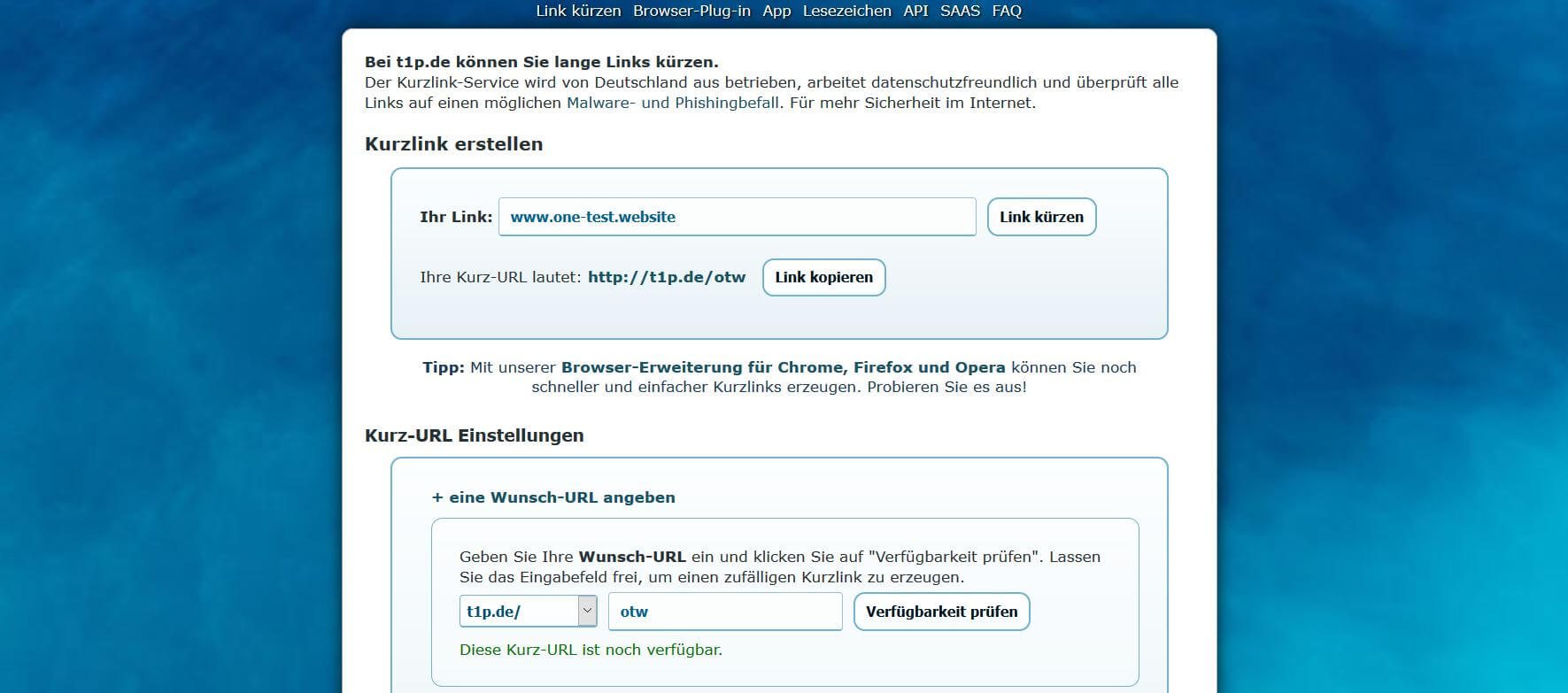The image size is (1568, 693).
Task: Focus the Wunsch-URL text field containing otw
Action: pos(724,612)
